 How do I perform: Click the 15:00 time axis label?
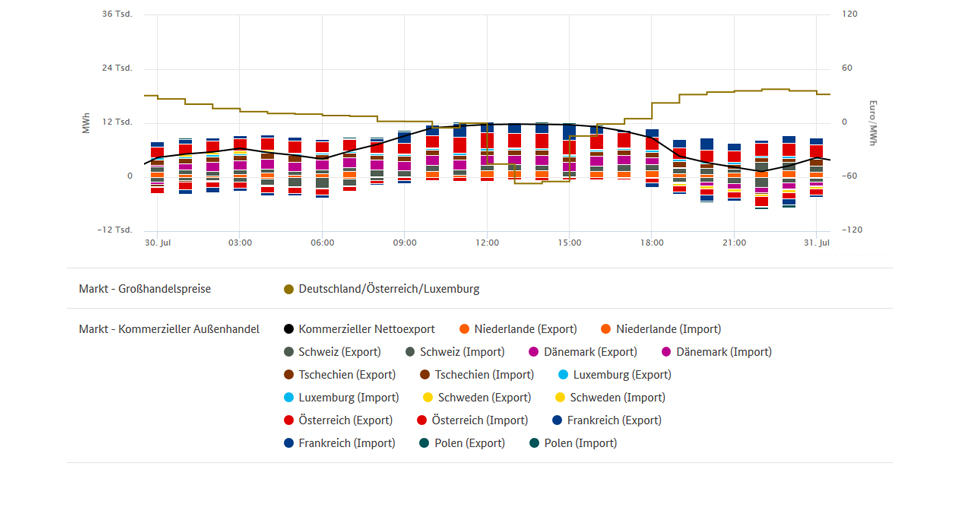point(569,243)
